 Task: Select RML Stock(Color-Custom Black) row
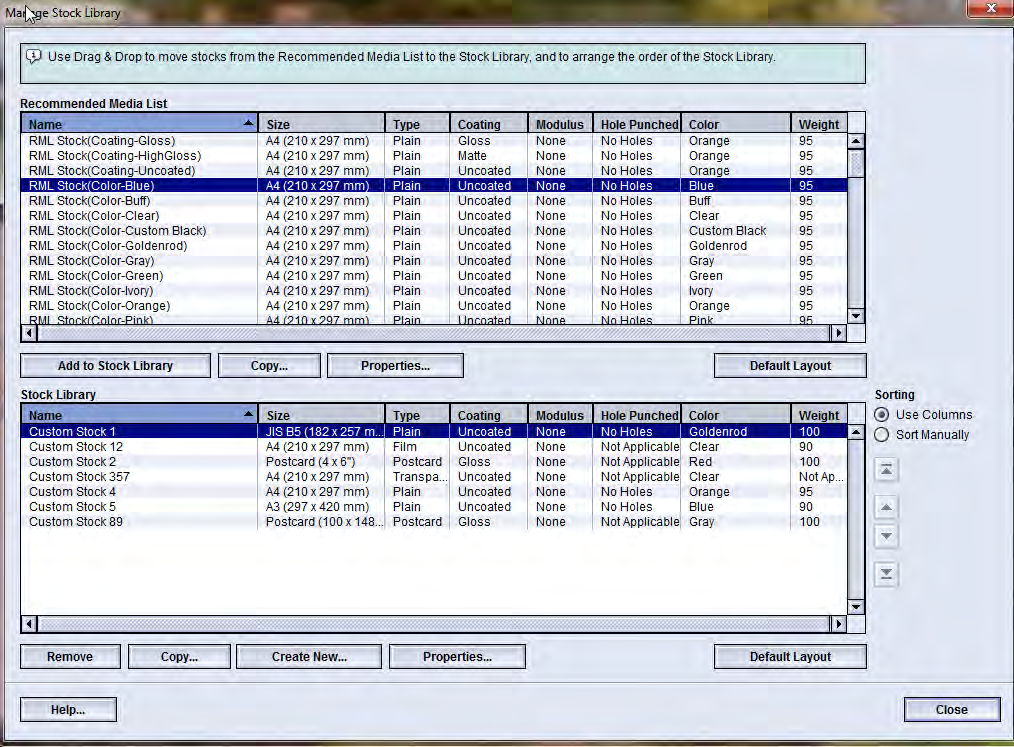tap(434, 231)
